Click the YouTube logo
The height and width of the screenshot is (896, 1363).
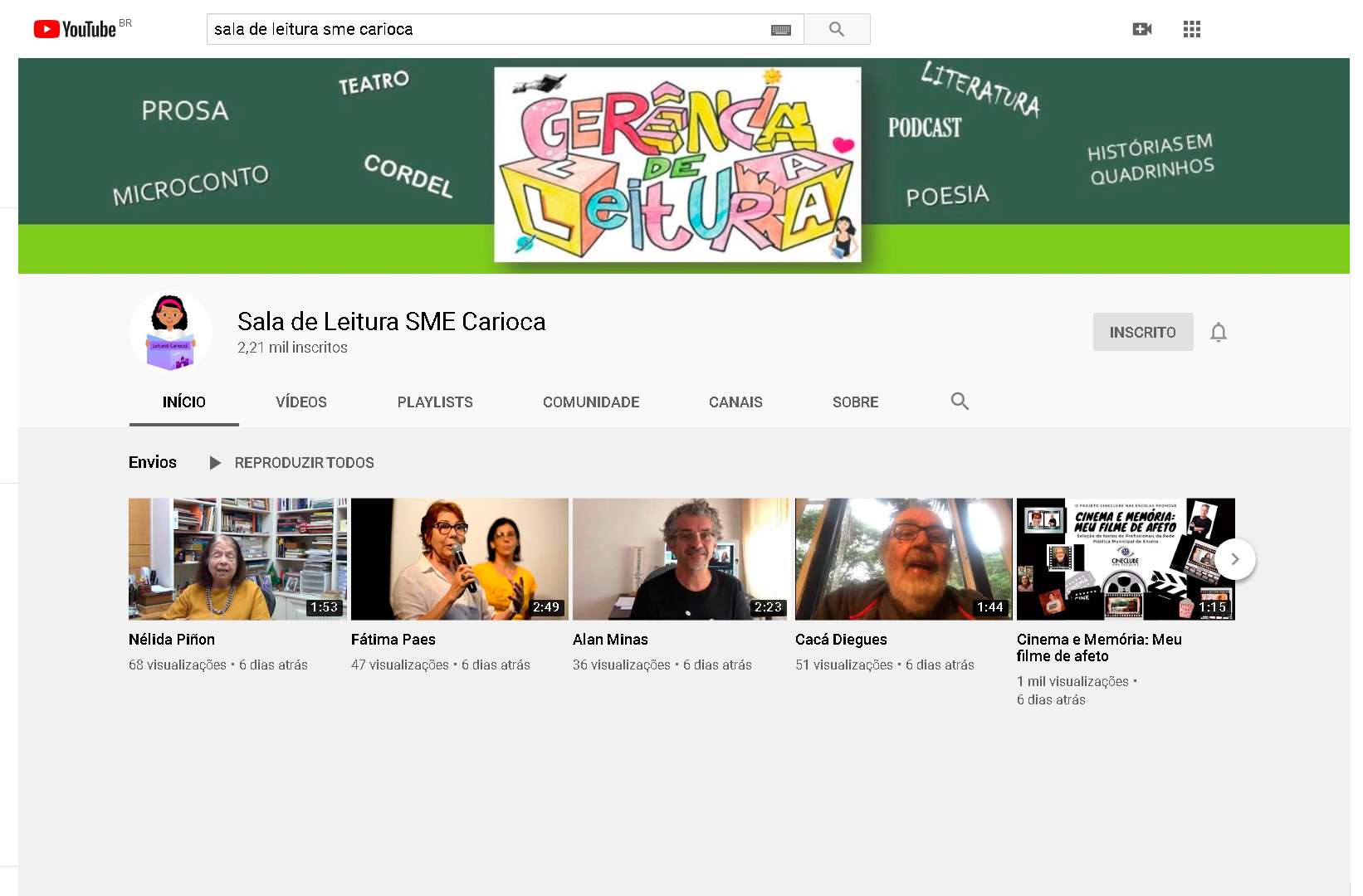click(x=75, y=29)
